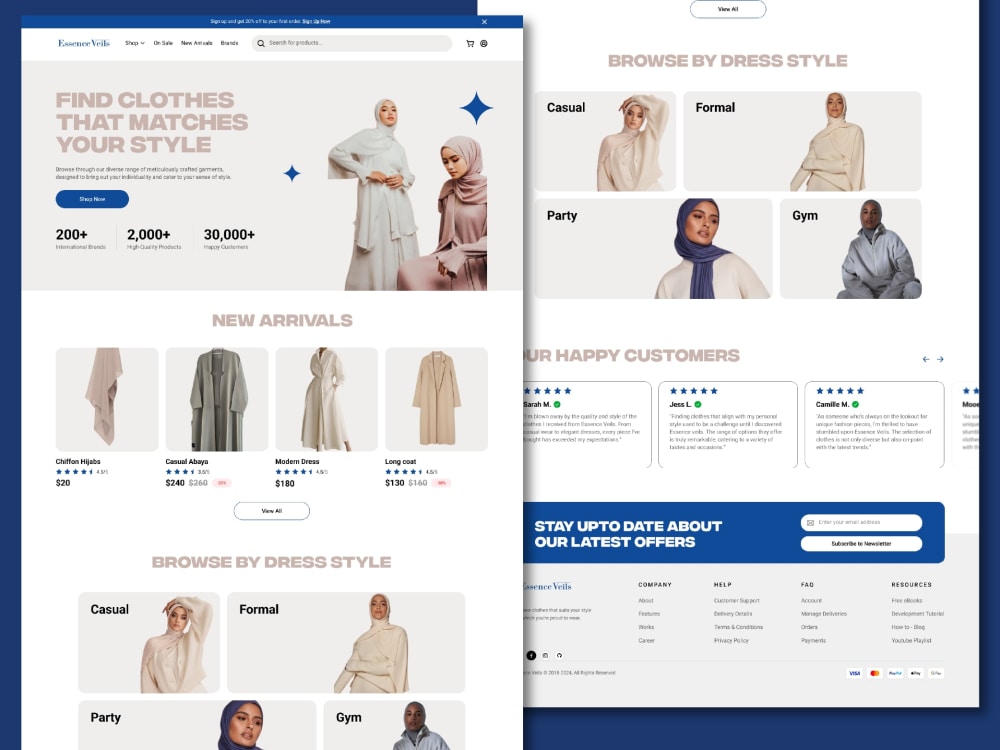Click the $180 price of Modern Dress
Screen dimensions: 1000x750
point(285,483)
